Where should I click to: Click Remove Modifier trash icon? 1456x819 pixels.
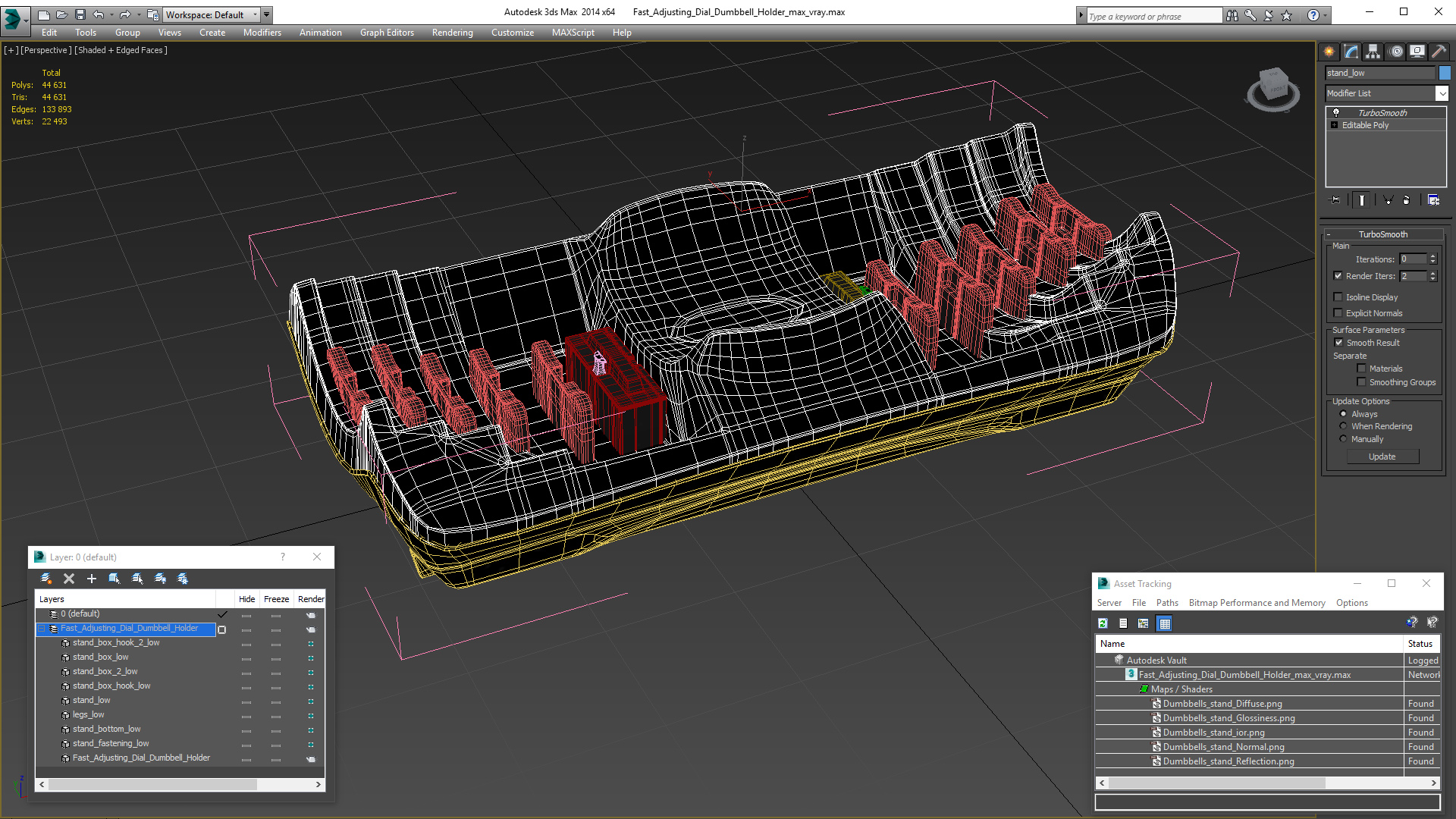(1406, 200)
